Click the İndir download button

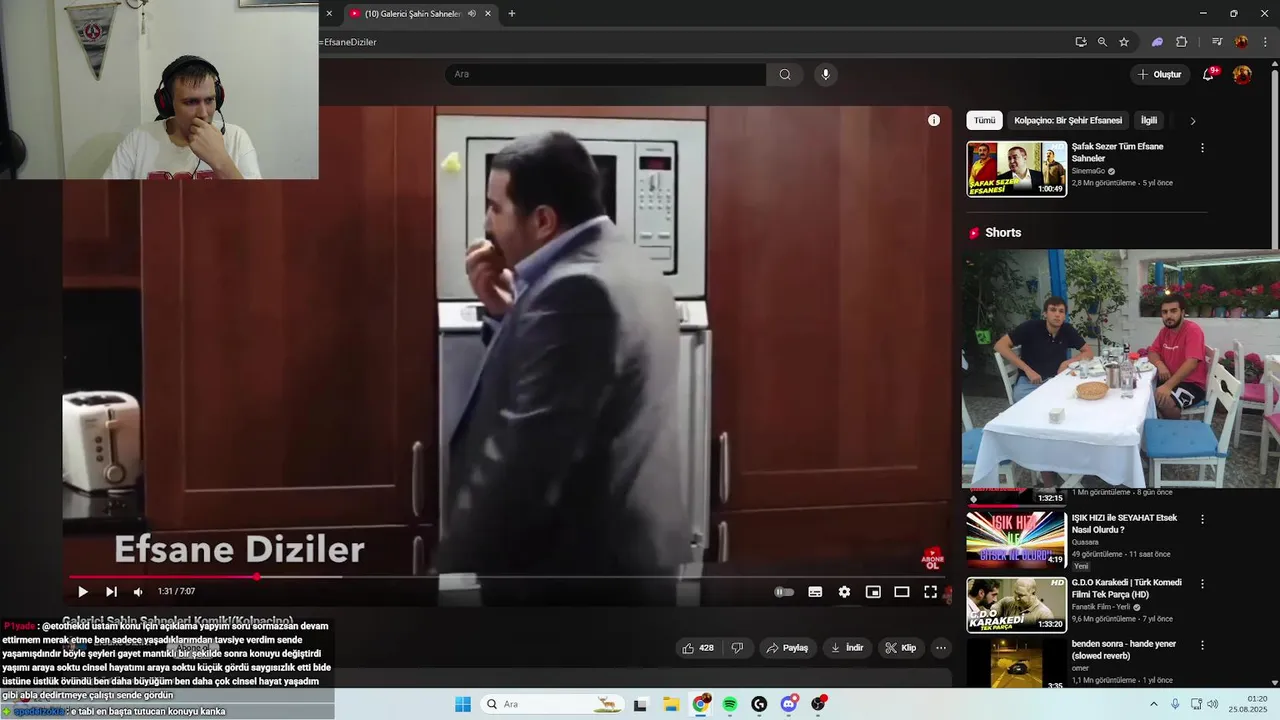(x=846, y=648)
